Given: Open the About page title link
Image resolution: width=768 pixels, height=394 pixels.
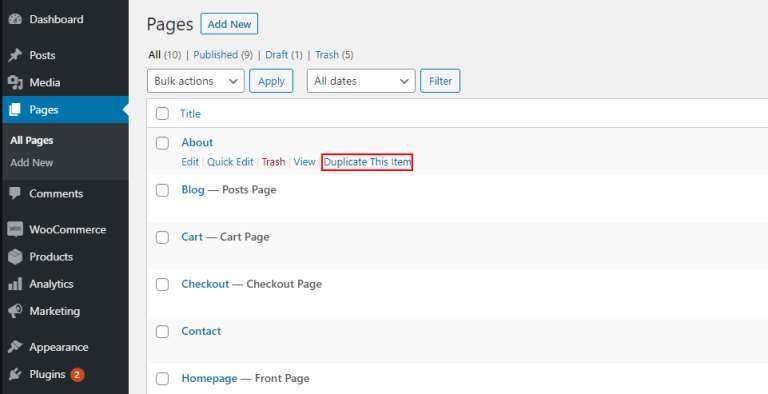Looking at the screenshot, I should [197, 143].
